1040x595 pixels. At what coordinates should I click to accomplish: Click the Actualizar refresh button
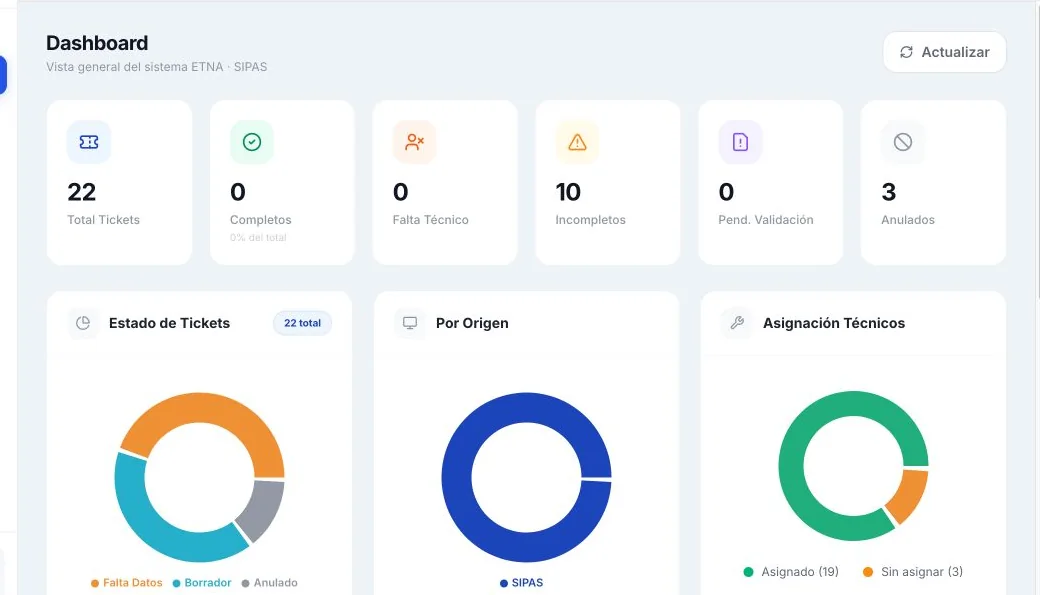944,52
